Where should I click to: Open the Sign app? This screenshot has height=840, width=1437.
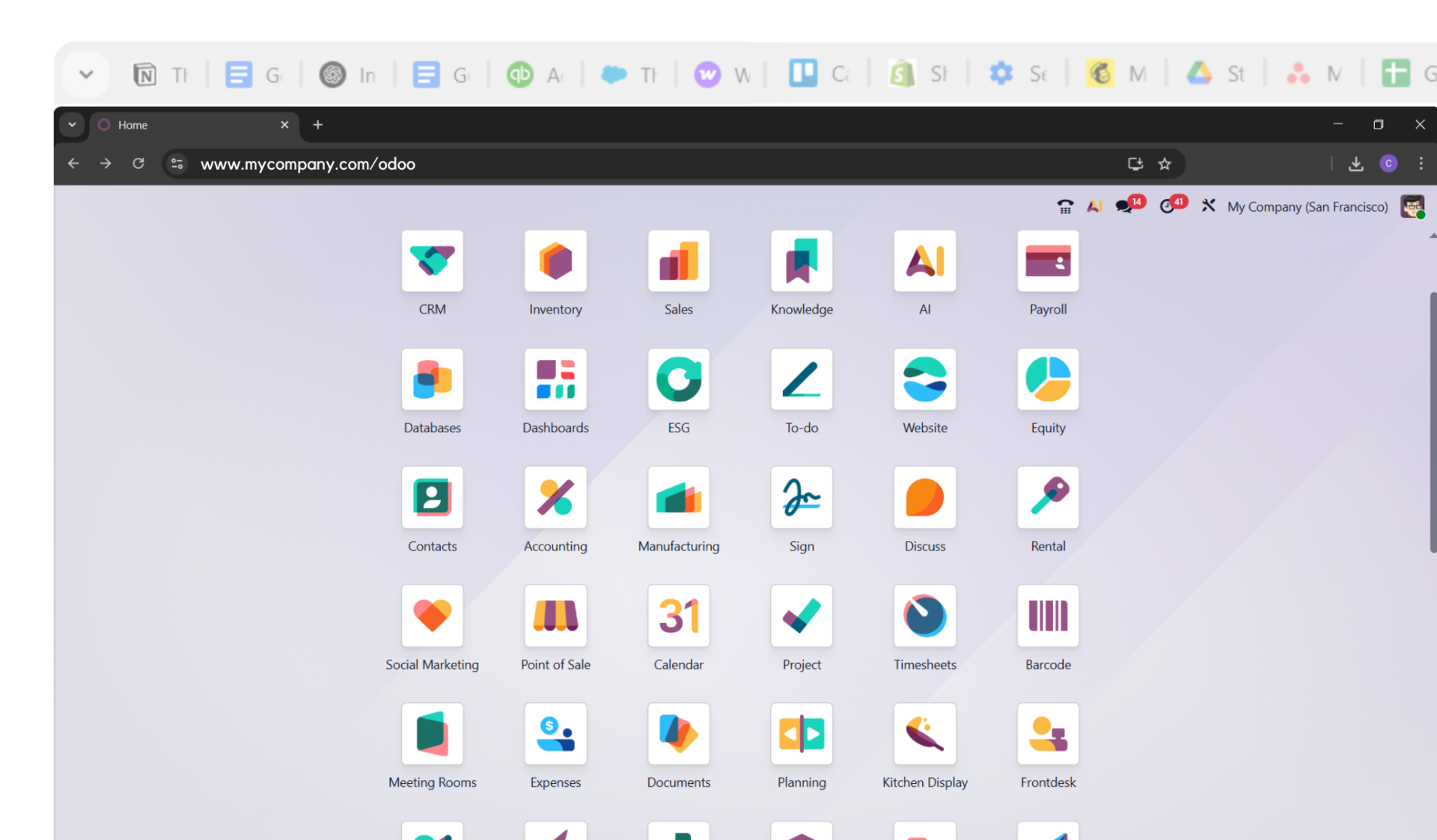(802, 497)
